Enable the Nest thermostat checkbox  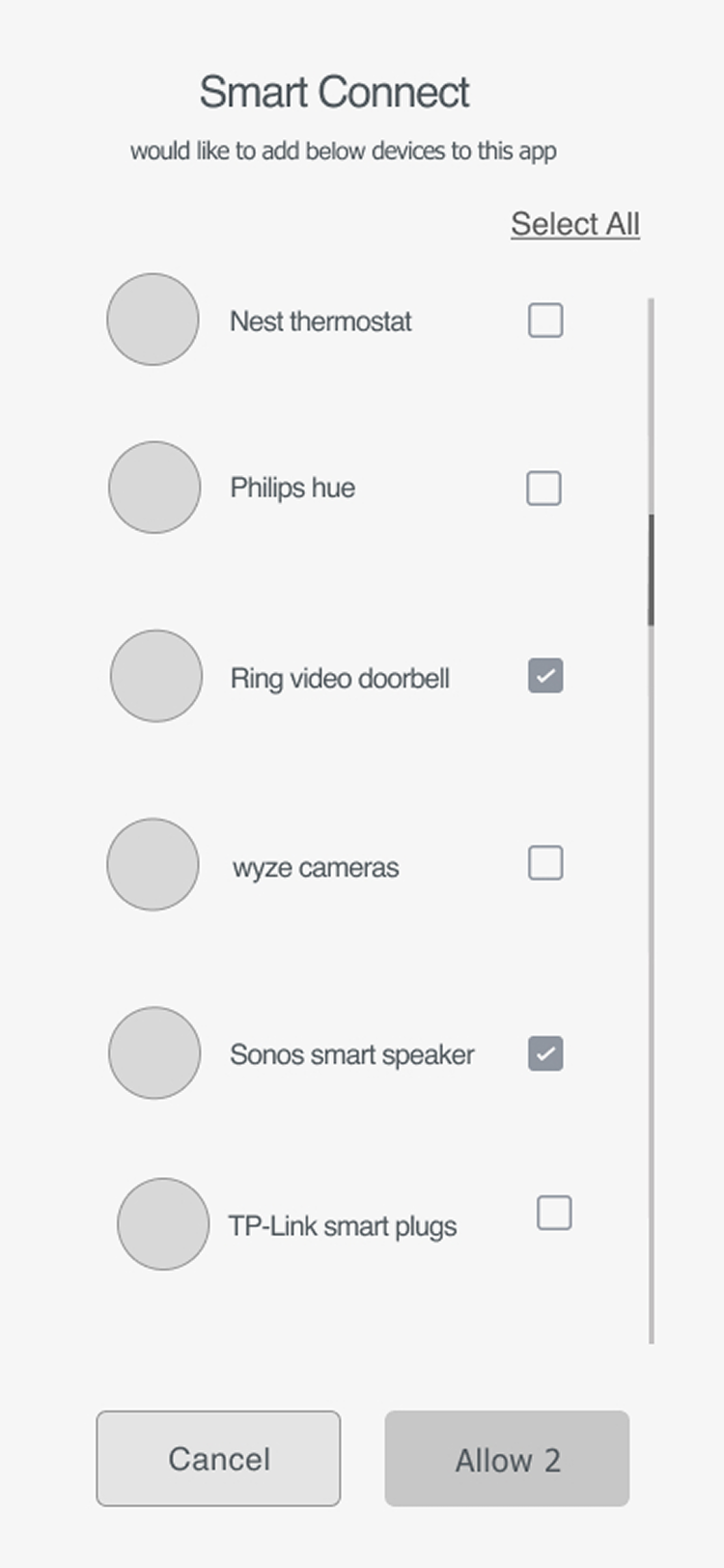click(545, 321)
